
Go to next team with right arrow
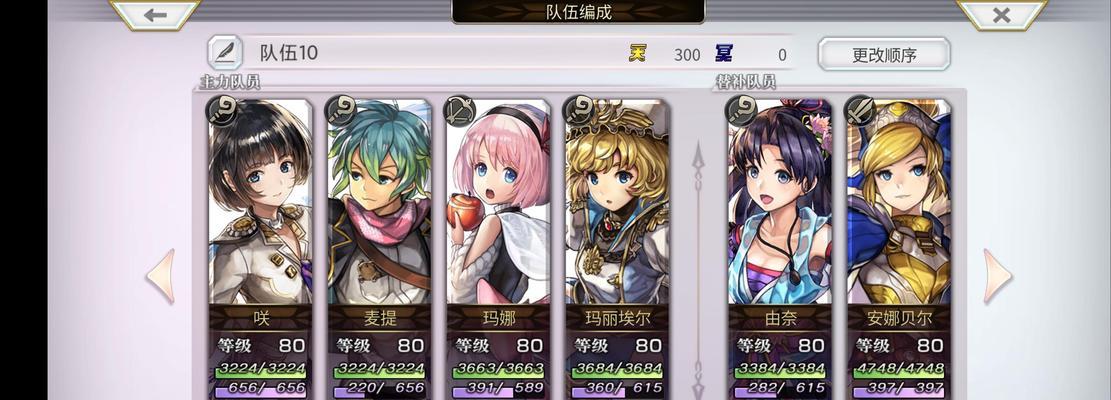[997, 277]
